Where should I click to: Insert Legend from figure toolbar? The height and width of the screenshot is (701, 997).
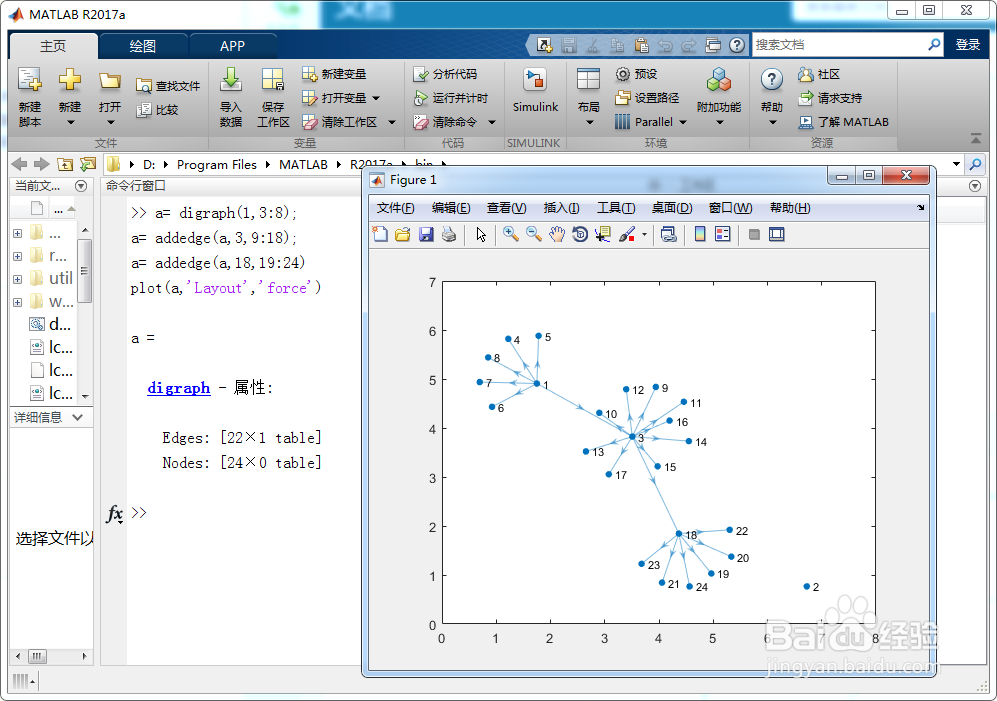722,234
